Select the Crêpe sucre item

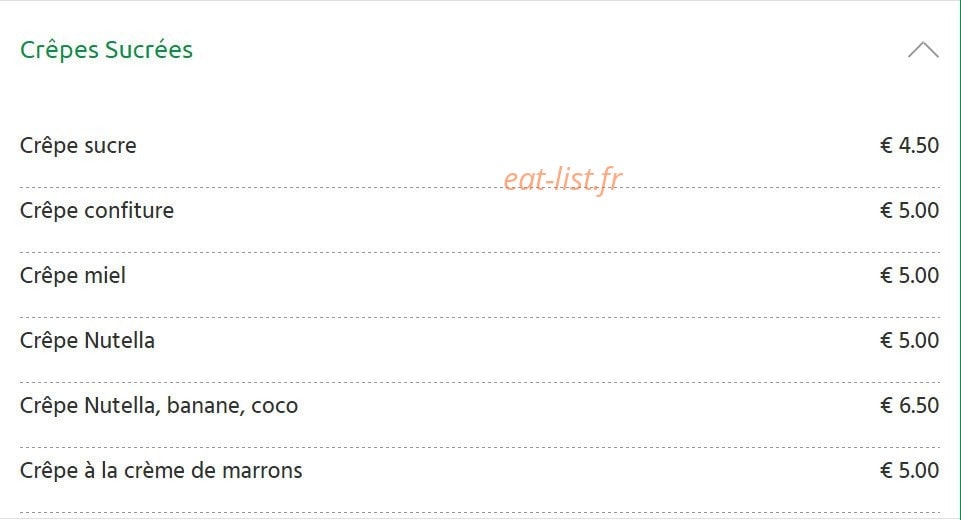(78, 146)
